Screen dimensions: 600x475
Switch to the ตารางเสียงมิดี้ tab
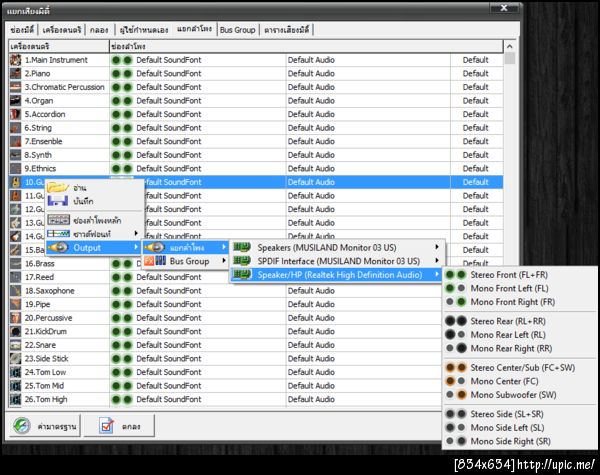(286, 30)
